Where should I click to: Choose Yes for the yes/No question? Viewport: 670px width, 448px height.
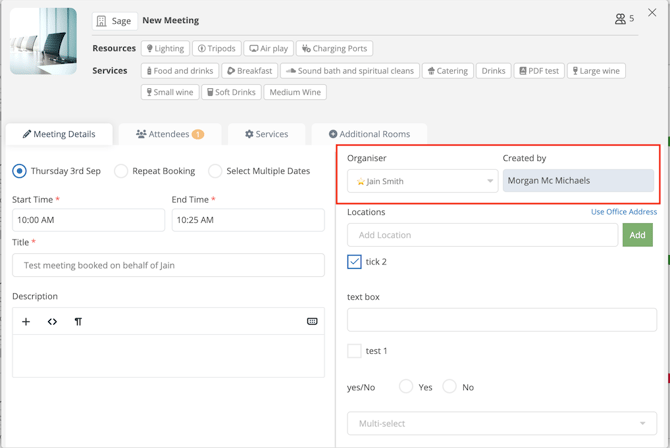point(406,386)
